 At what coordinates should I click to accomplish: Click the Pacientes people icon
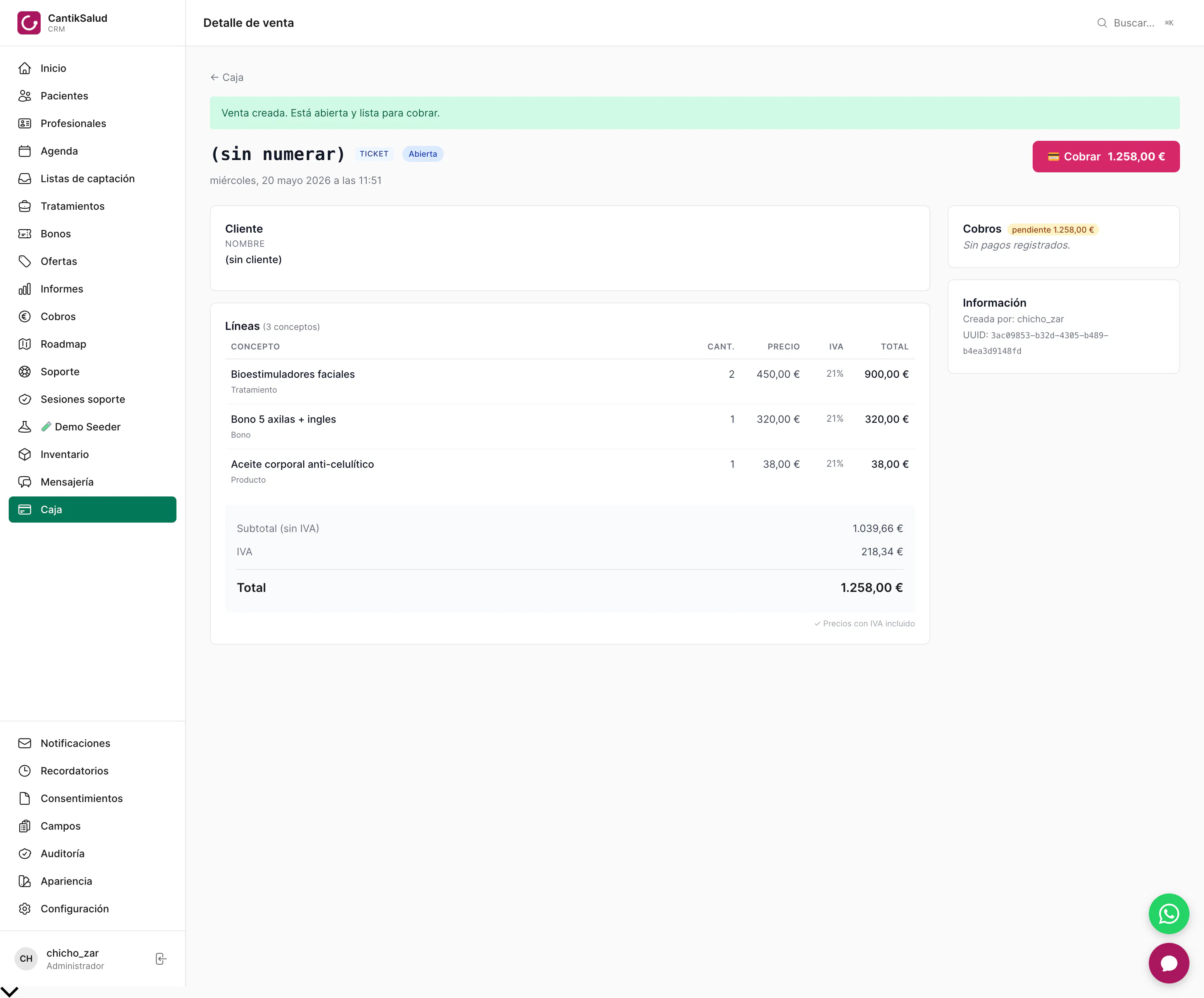[x=25, y=96]
